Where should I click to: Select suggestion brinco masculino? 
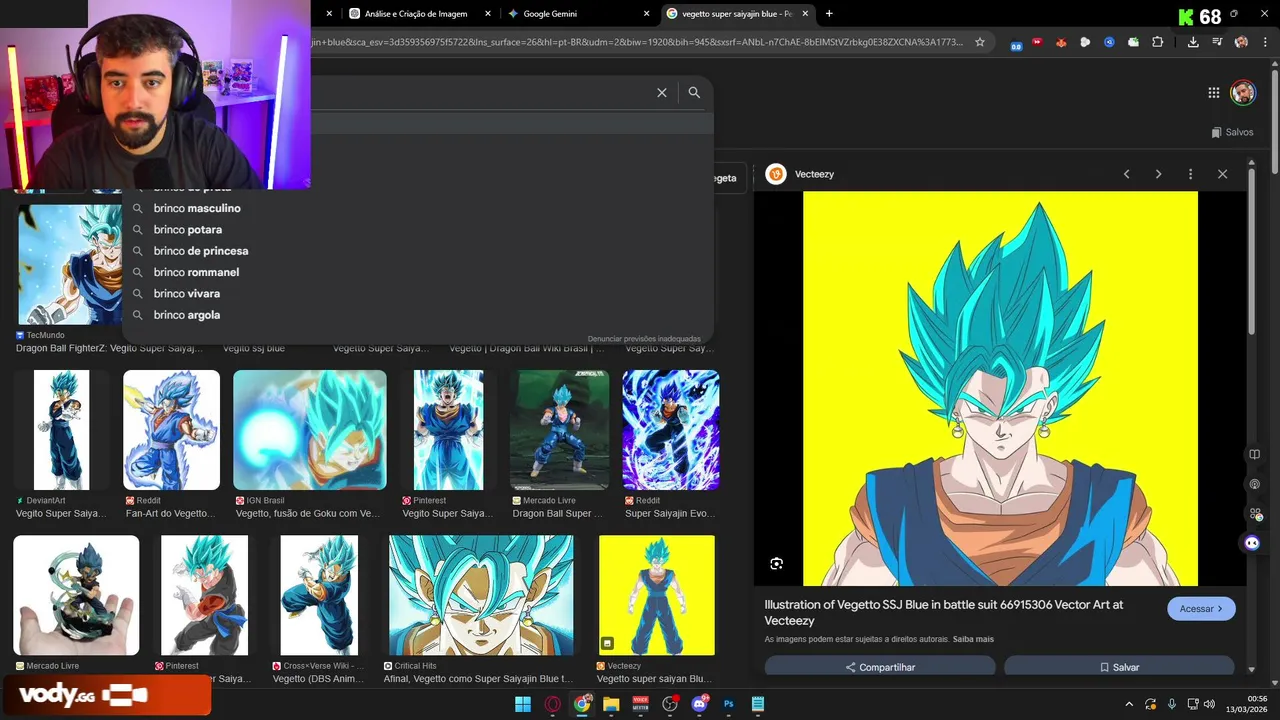click(197, 208)
